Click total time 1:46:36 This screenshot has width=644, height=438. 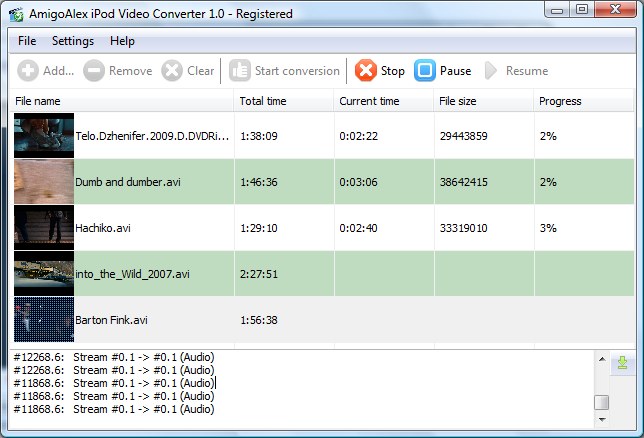(259, 182)
